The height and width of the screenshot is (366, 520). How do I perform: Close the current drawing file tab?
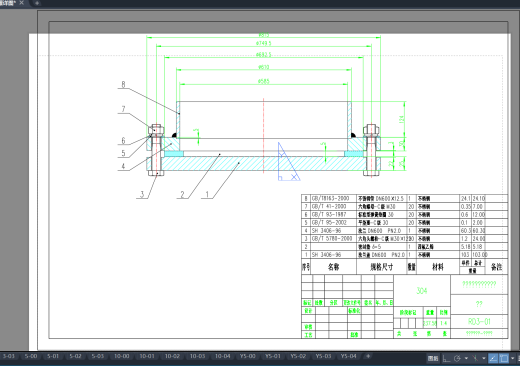coord(22,3)
